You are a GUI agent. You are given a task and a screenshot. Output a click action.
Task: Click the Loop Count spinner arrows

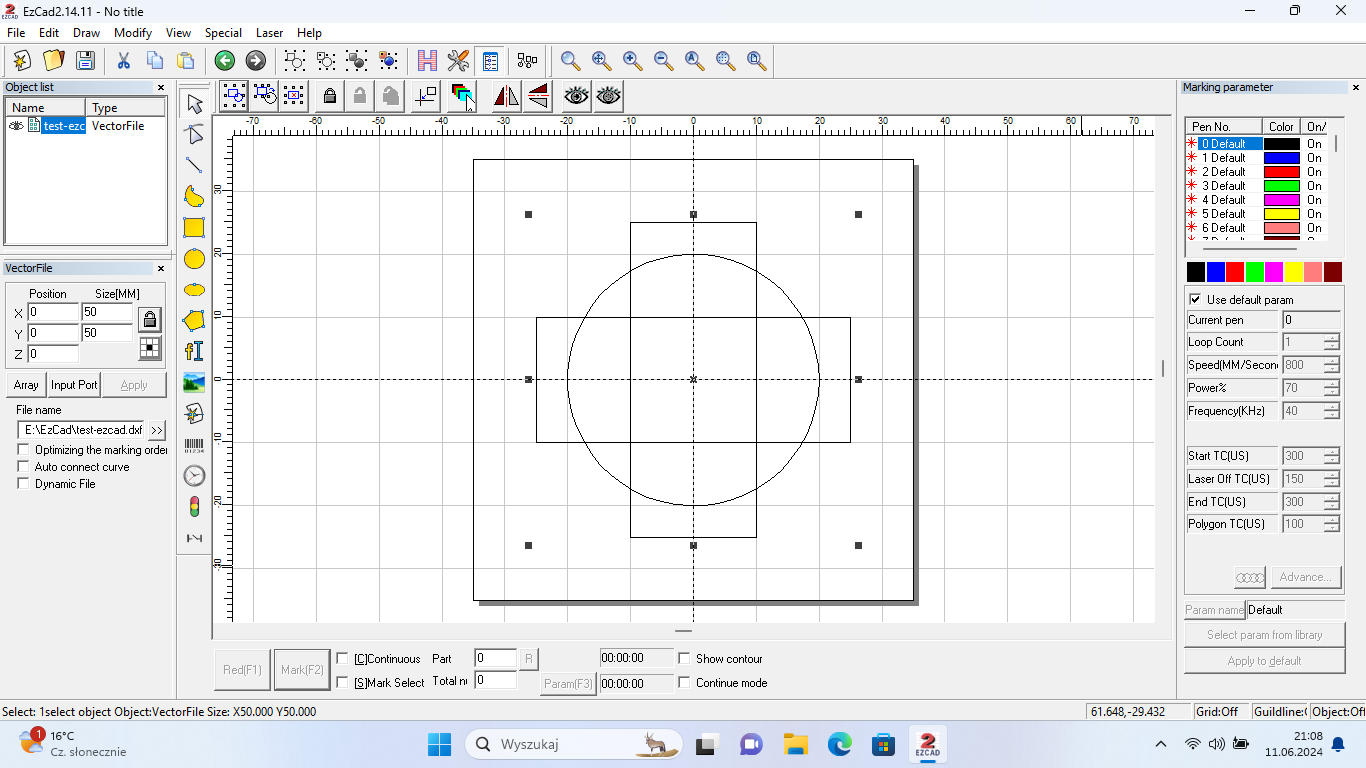[x=1331, y=342]
